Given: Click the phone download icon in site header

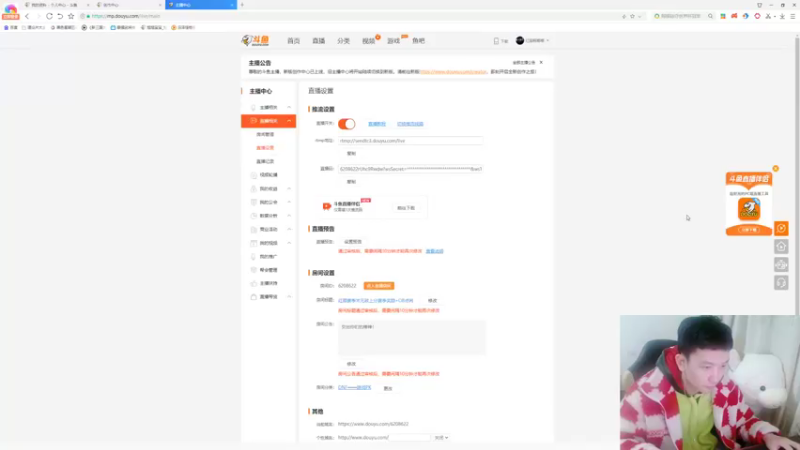Looking at the screenshot, I should [x=496, y=41].
